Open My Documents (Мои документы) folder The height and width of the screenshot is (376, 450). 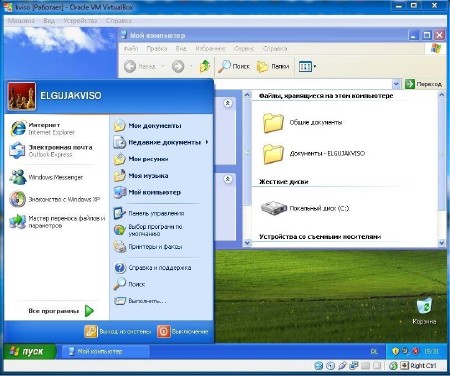coord(148,126)
